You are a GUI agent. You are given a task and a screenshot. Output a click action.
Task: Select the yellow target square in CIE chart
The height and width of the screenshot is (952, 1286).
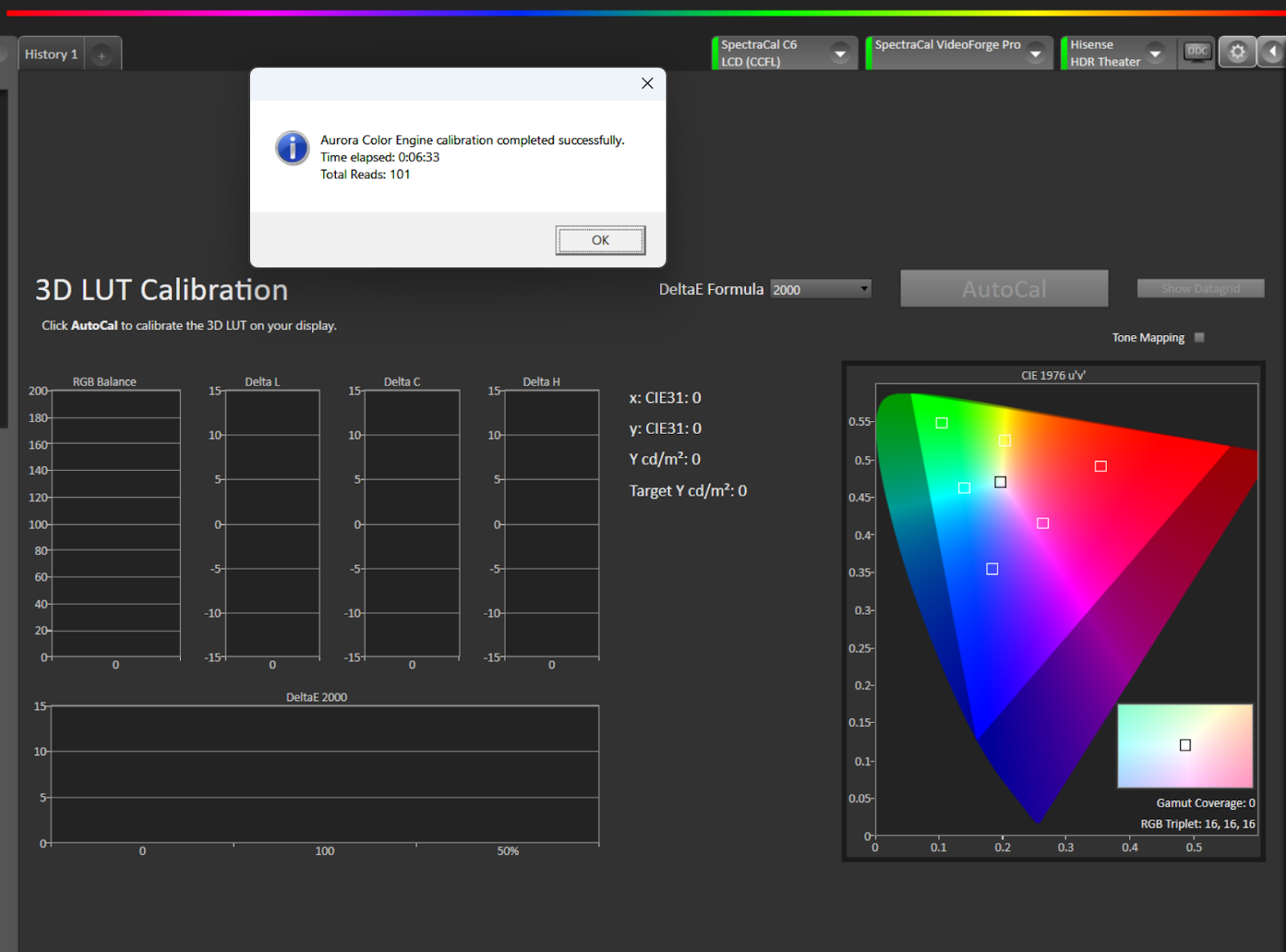(x=1005, y=440)
